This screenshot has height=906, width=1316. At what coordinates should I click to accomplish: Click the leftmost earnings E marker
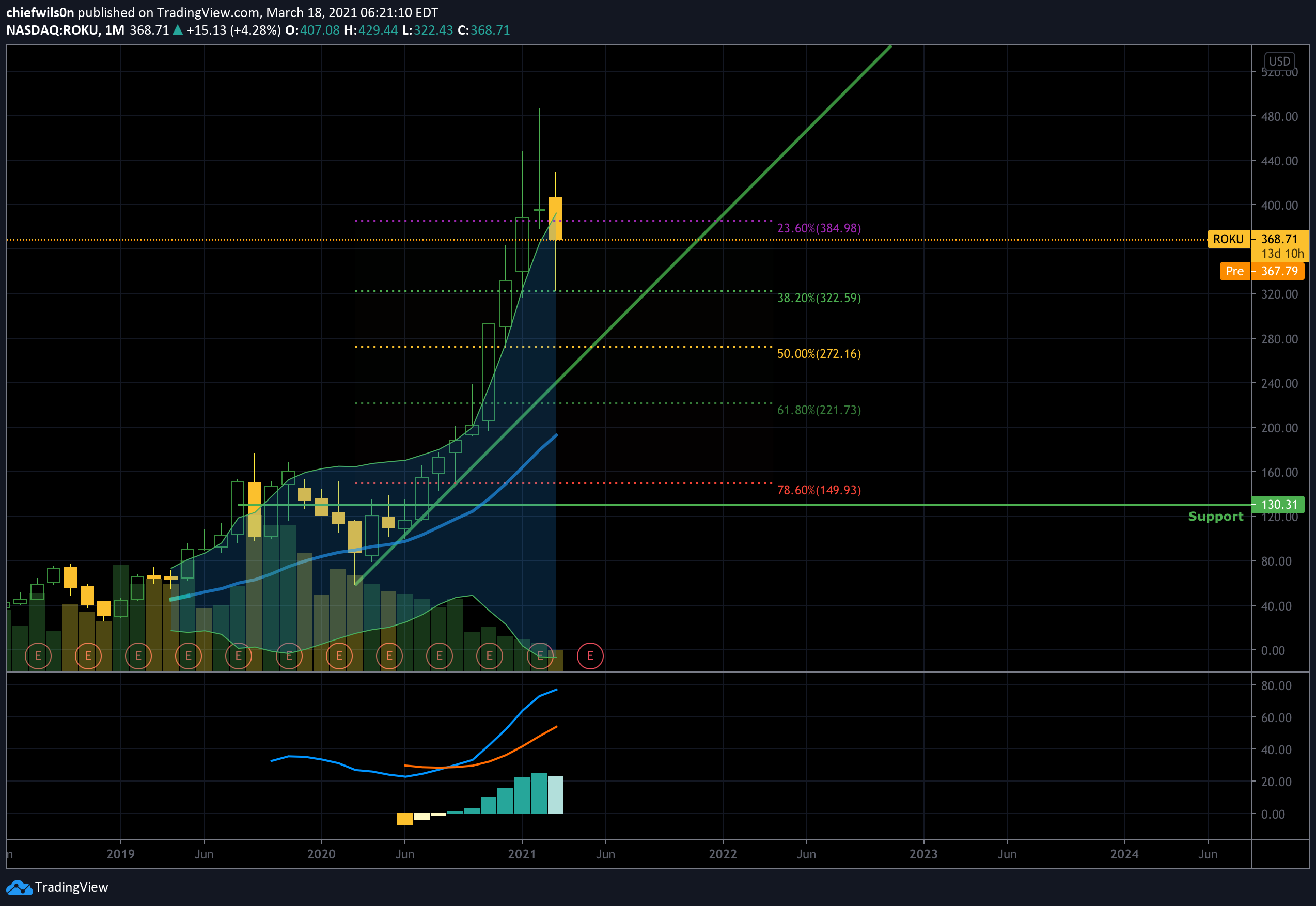[38, 656]
